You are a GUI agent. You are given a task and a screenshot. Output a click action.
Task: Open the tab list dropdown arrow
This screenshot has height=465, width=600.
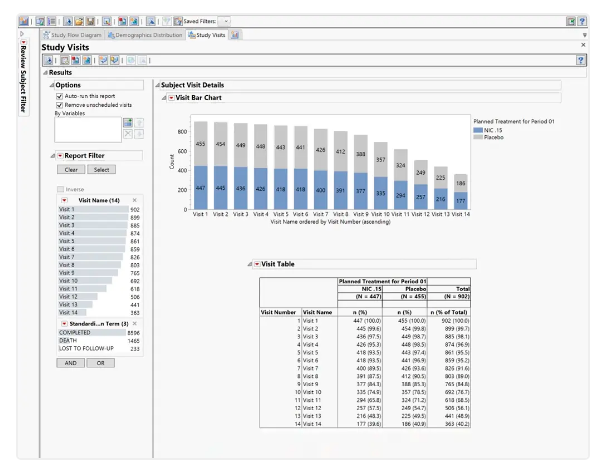pos(584,35)
